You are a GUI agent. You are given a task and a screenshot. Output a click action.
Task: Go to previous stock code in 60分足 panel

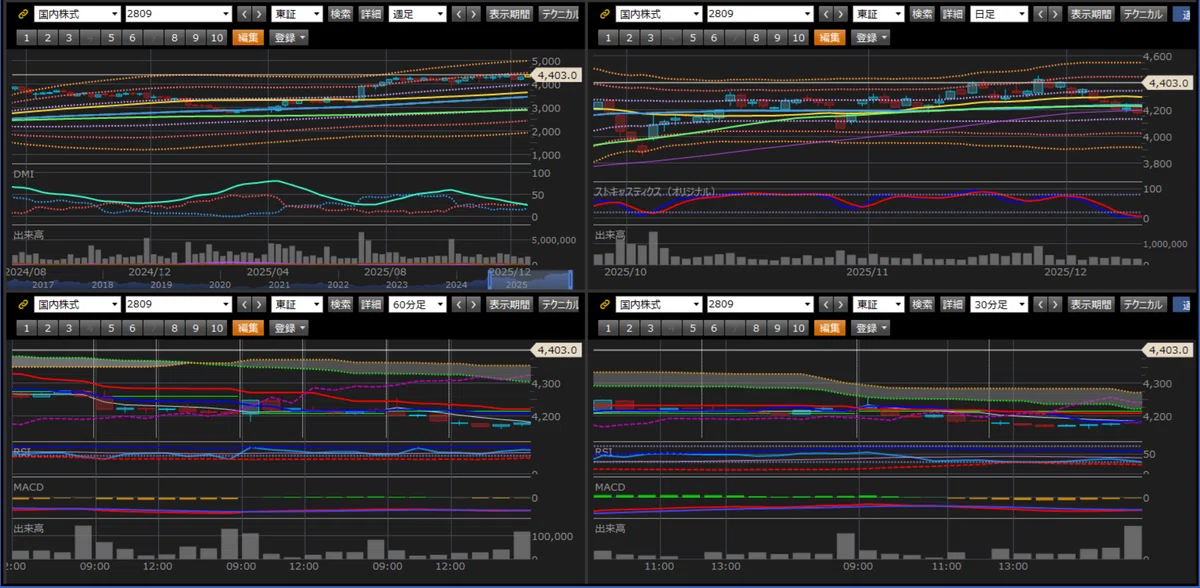245,304
